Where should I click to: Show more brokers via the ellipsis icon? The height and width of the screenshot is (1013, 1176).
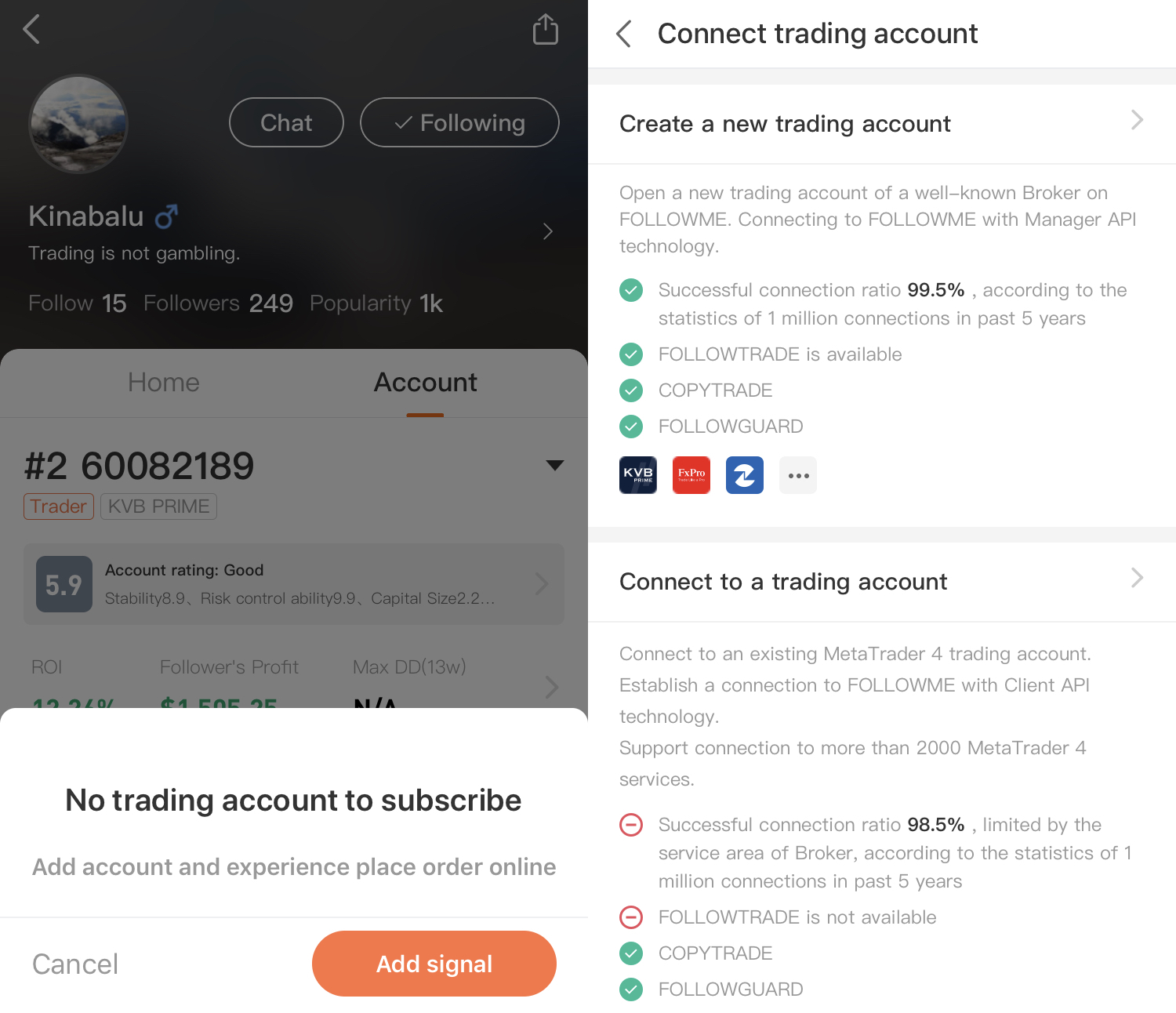coord(798,475)
